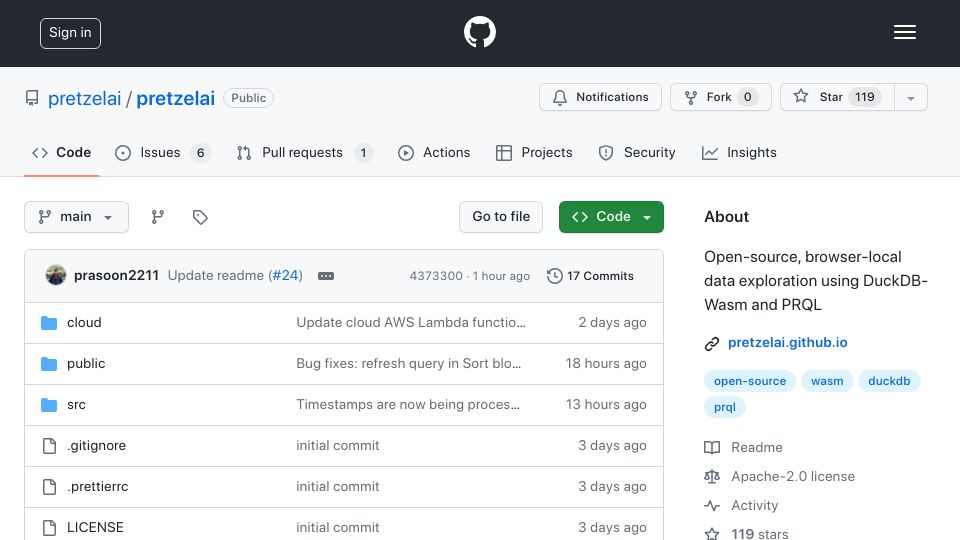
Task: Click the Go to file button
Action: [501, 217]
